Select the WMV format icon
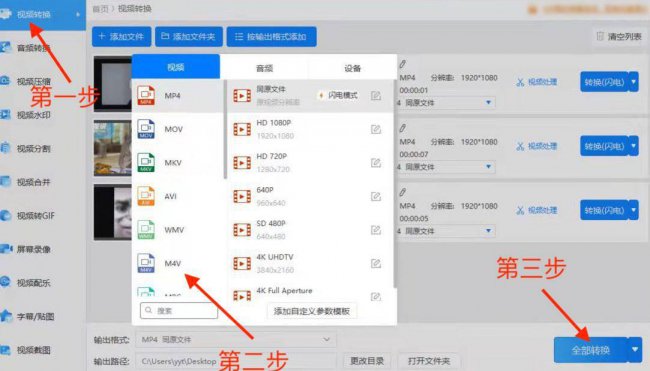This screenshot has height=371, width=650. (146, 230)
